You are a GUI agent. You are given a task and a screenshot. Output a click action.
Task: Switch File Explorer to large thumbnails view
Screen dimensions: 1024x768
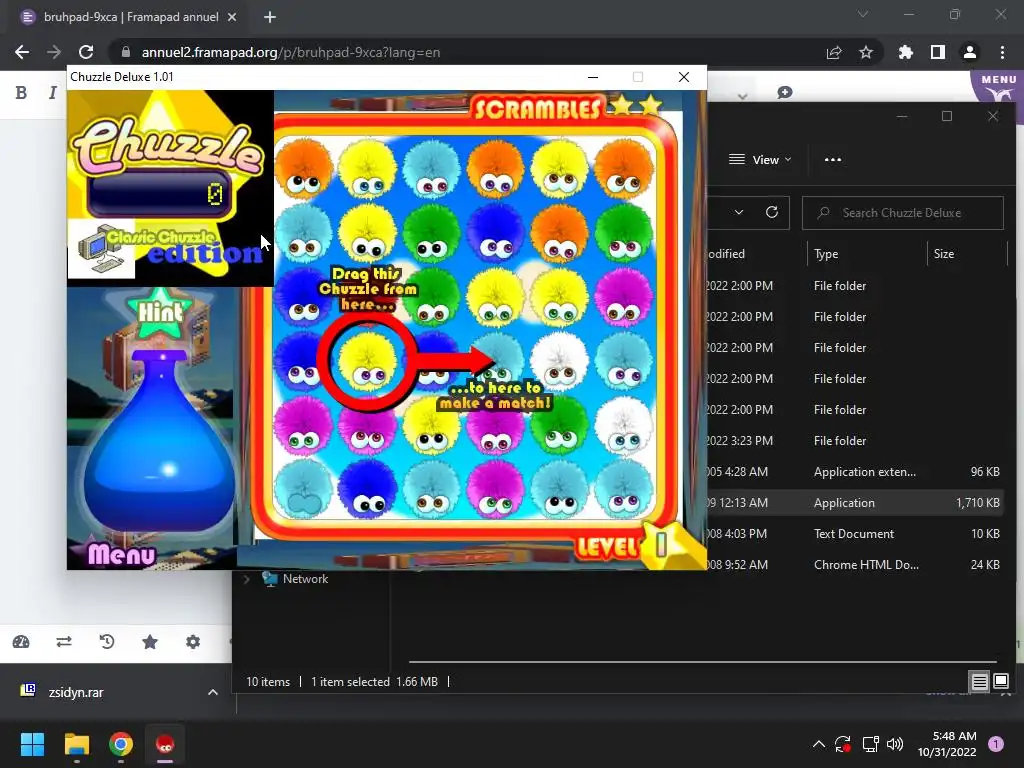point(1000,682)
